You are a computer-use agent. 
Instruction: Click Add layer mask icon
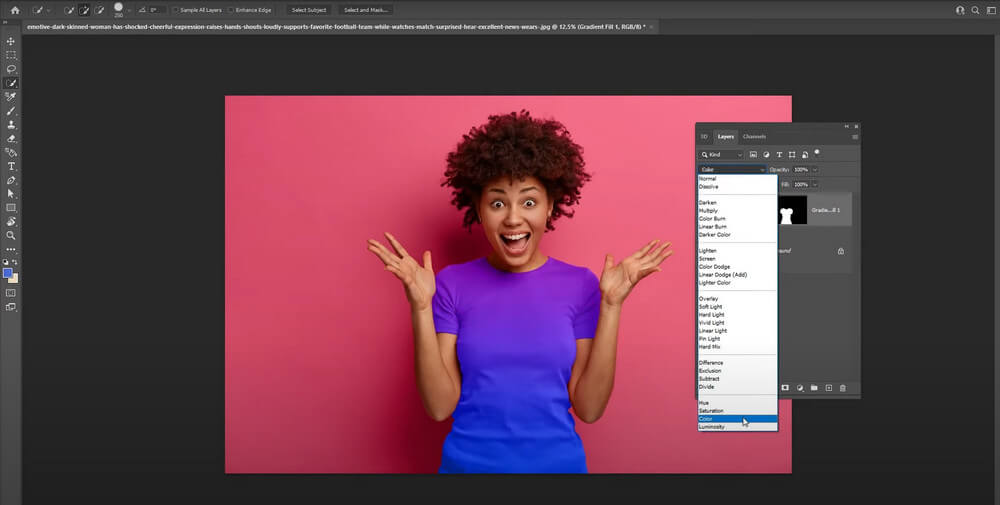coord(785,388)
